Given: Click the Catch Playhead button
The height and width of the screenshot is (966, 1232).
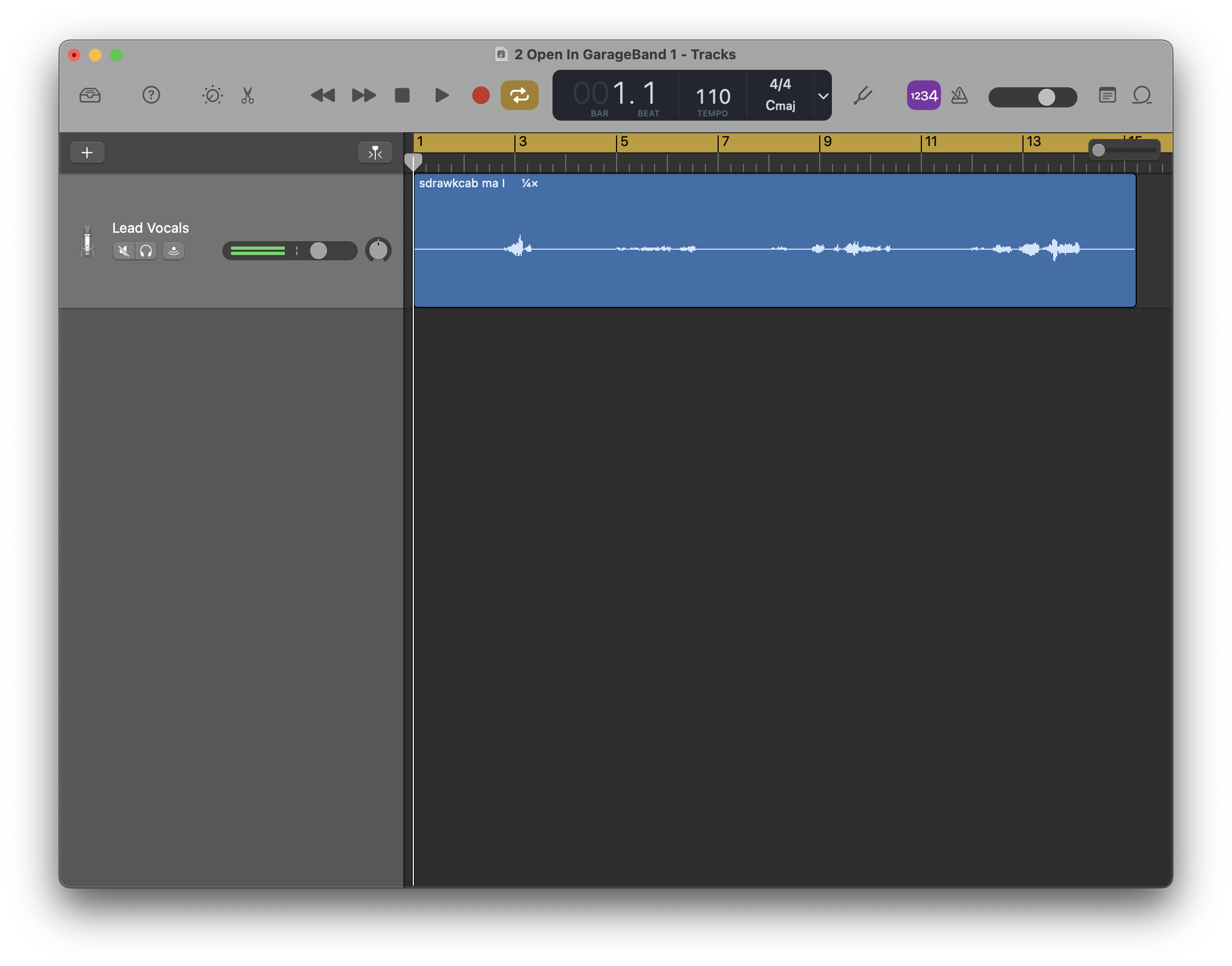Looking at the screenshot, I should [x=375, y=153].
